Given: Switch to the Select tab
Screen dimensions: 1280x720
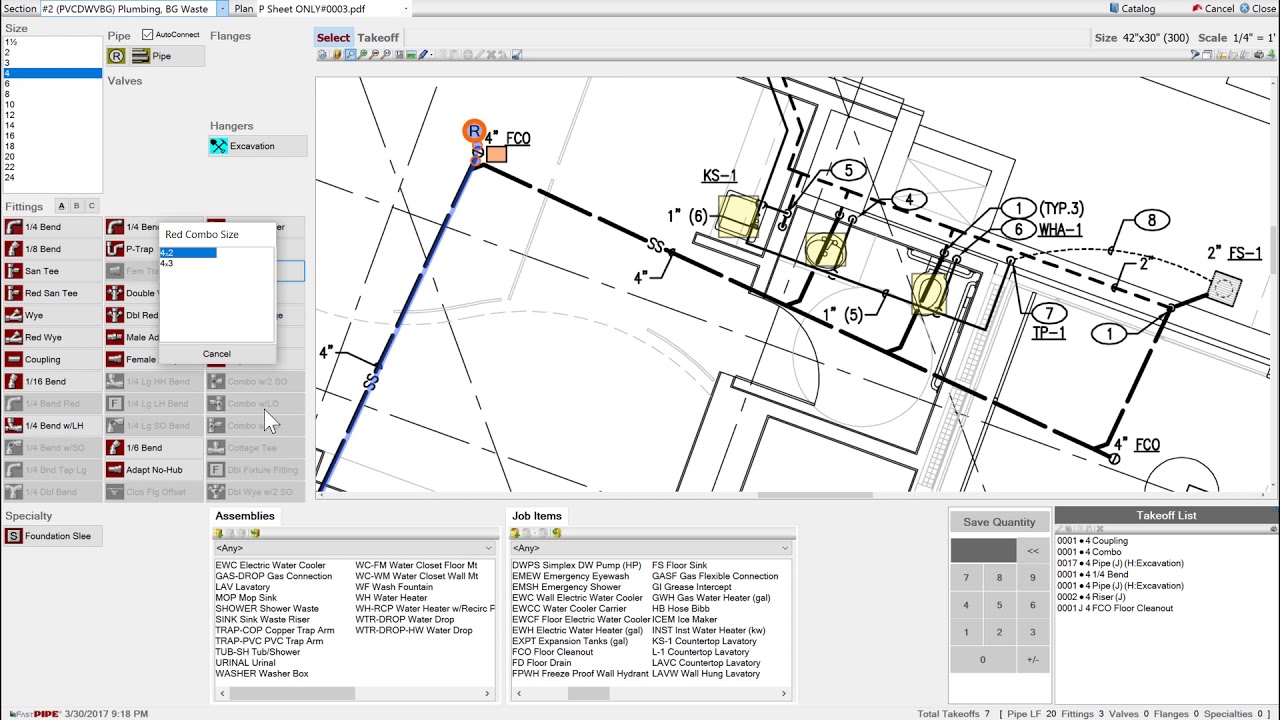Looking at the screenshot, I should click(333, 37).
